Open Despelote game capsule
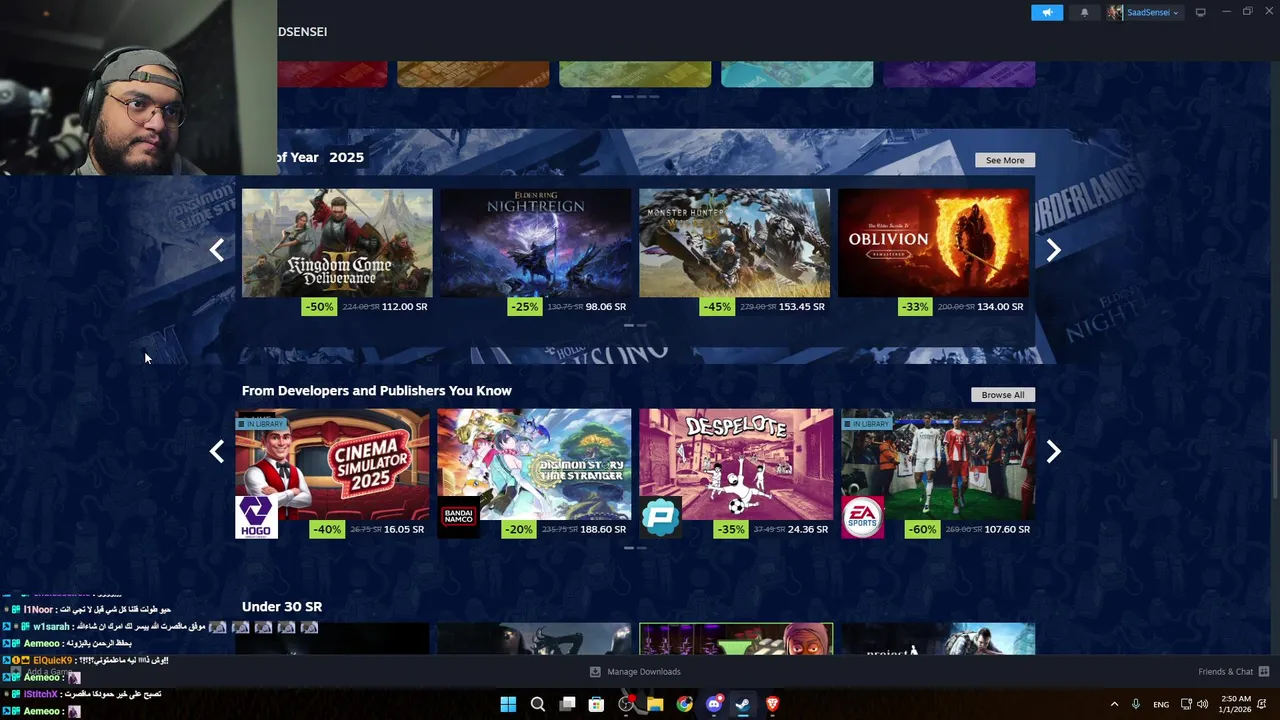 [736, 464]
